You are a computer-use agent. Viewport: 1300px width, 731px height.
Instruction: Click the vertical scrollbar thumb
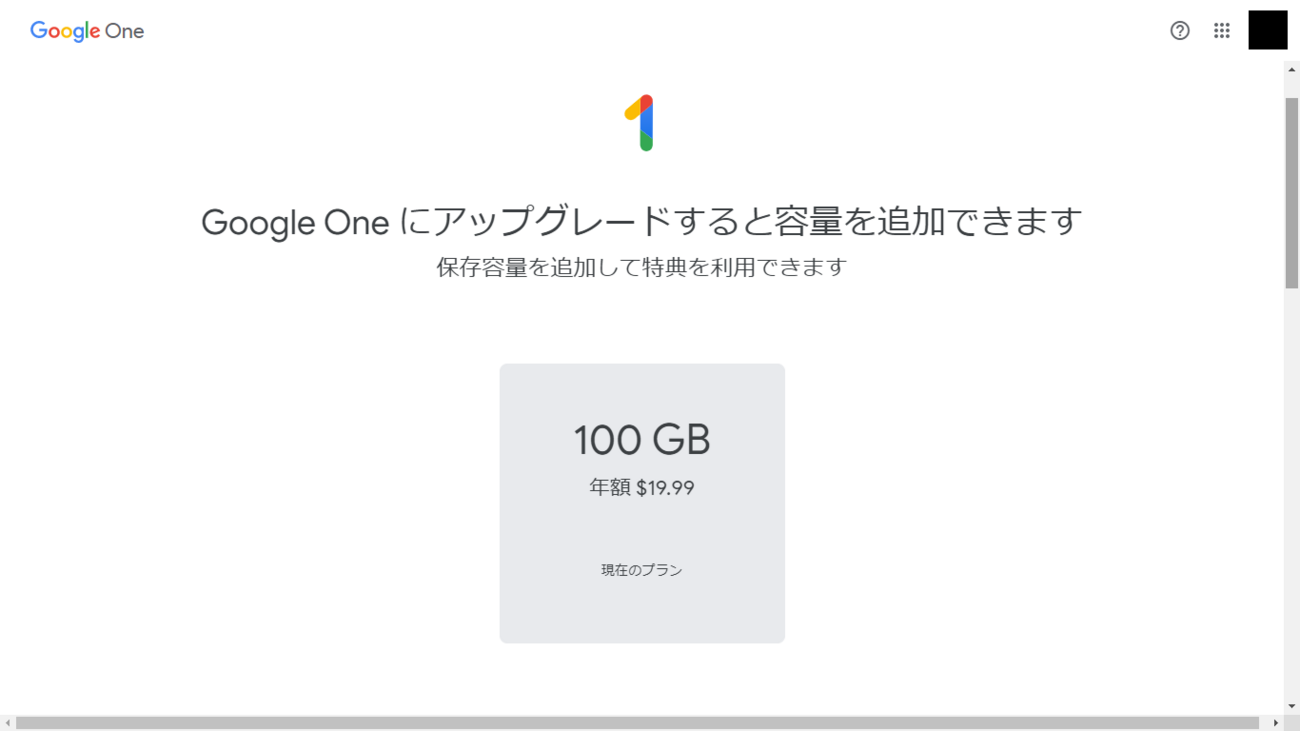(x=1292, y=190)
